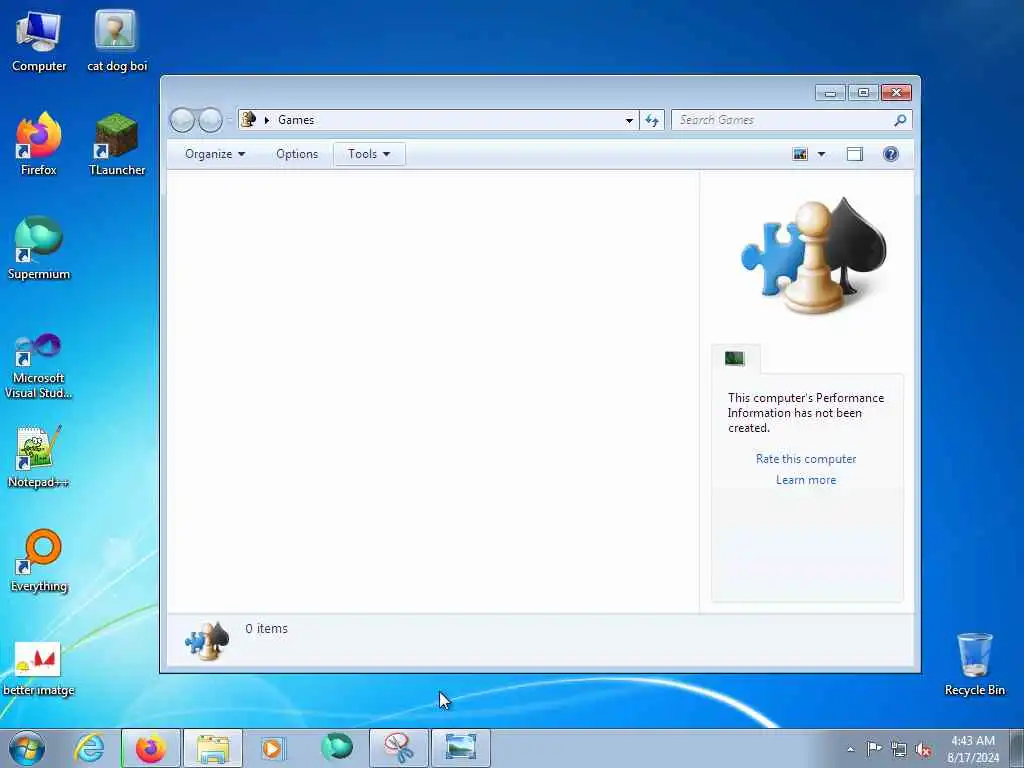The width and height of the screenshot is (1024, 768).
Task: Click the performance info tab icon in preview pane
Action: (735, 358)
